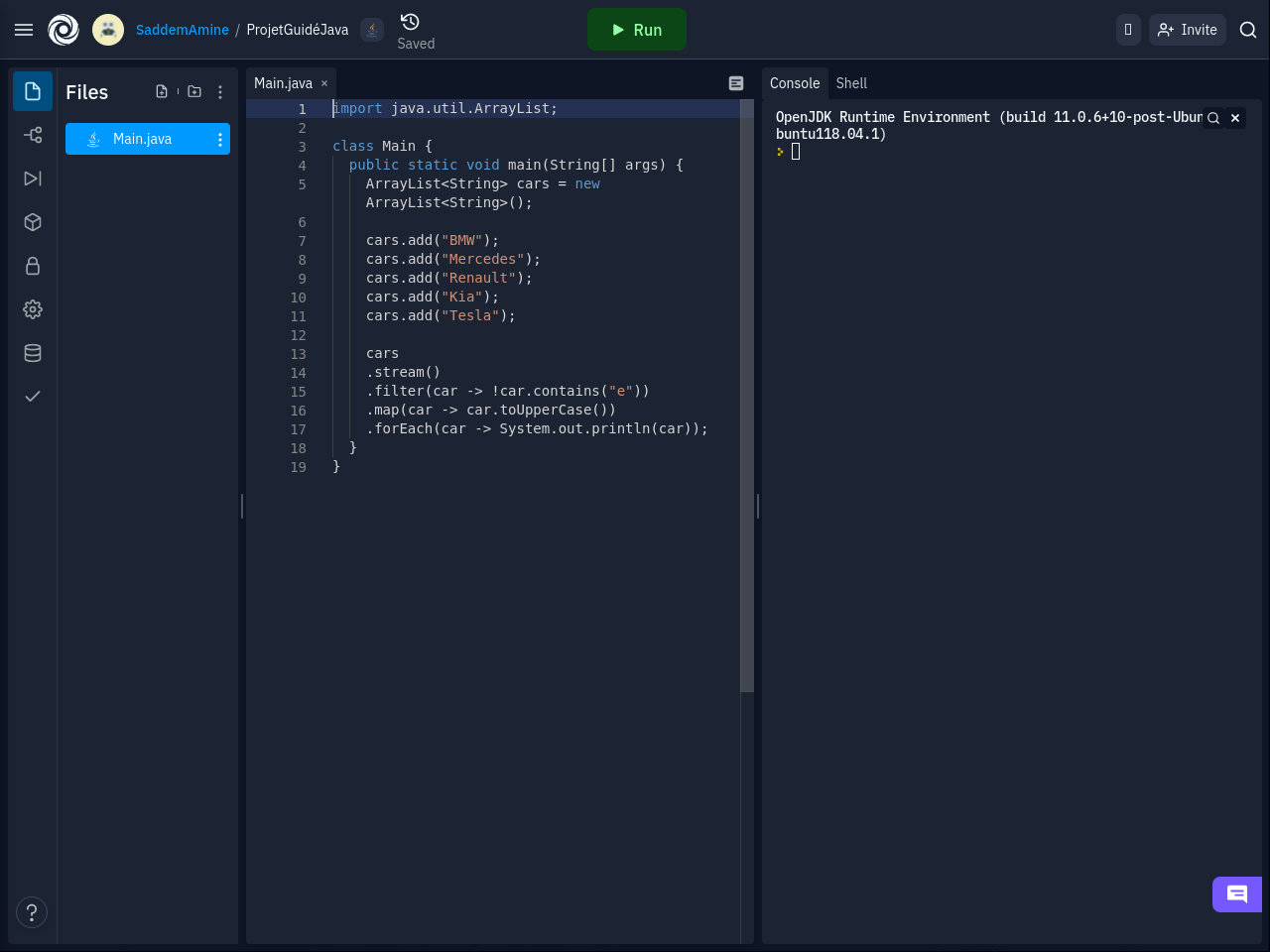Open the Database sidebar icon

tap(33, 353)
